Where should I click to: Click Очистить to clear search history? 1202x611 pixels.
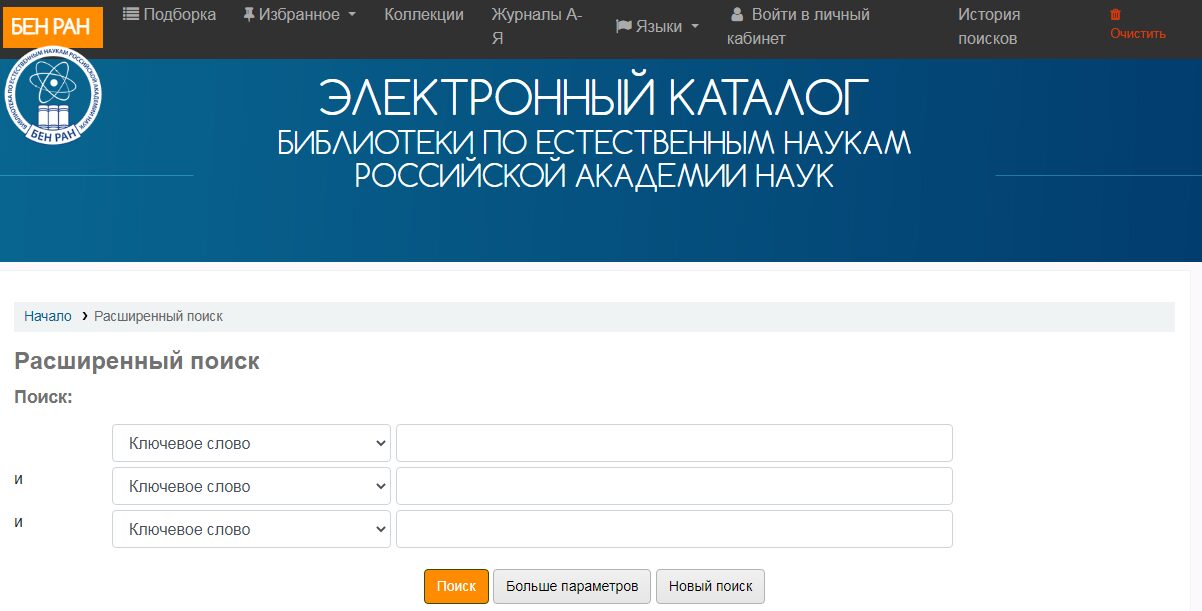coord(1138,33)
